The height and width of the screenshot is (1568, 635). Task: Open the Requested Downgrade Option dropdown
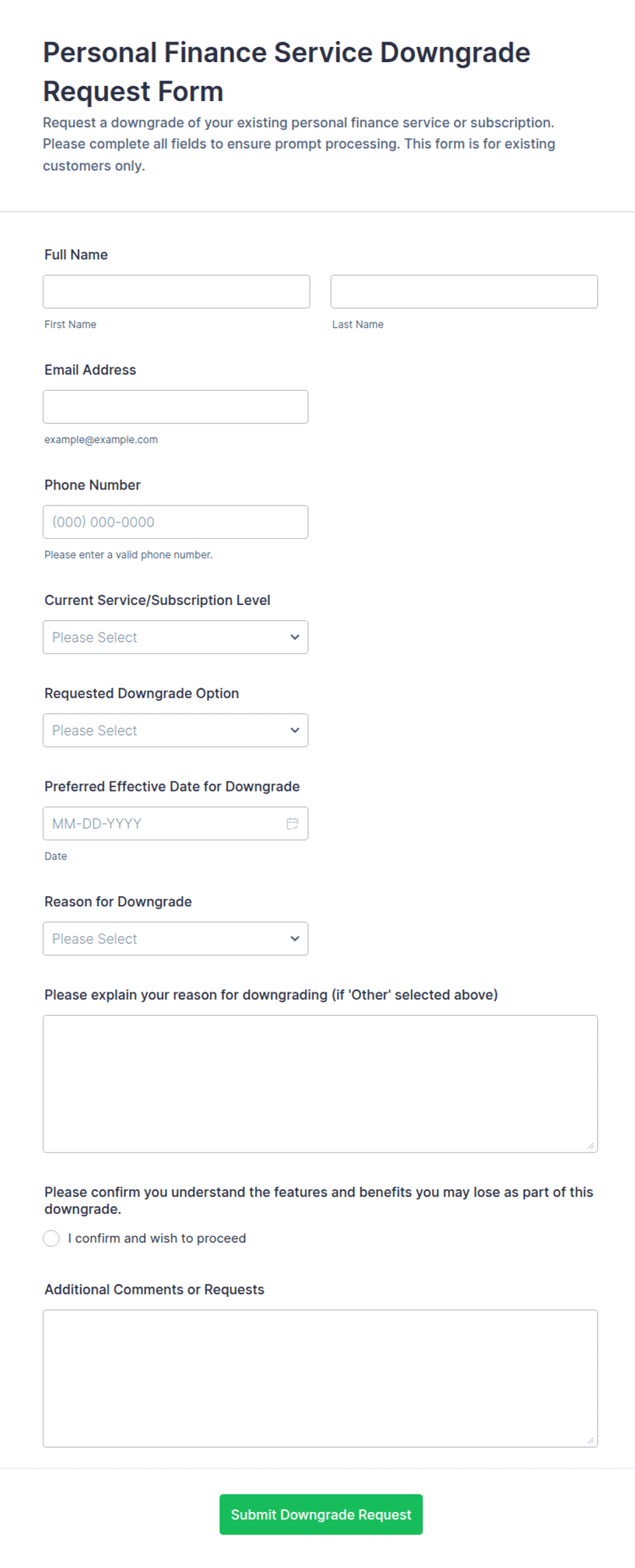click(x=175, y=730)
